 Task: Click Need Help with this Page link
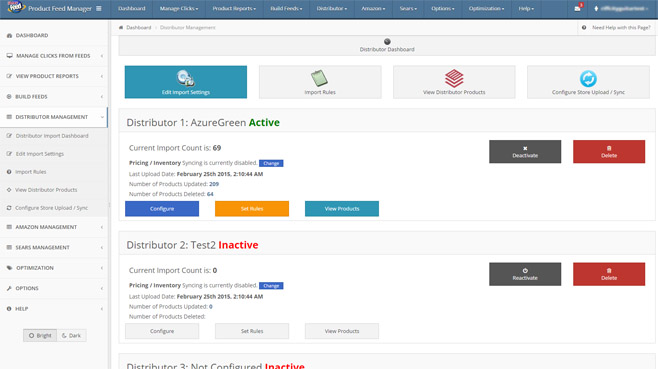tap(621, 28)
